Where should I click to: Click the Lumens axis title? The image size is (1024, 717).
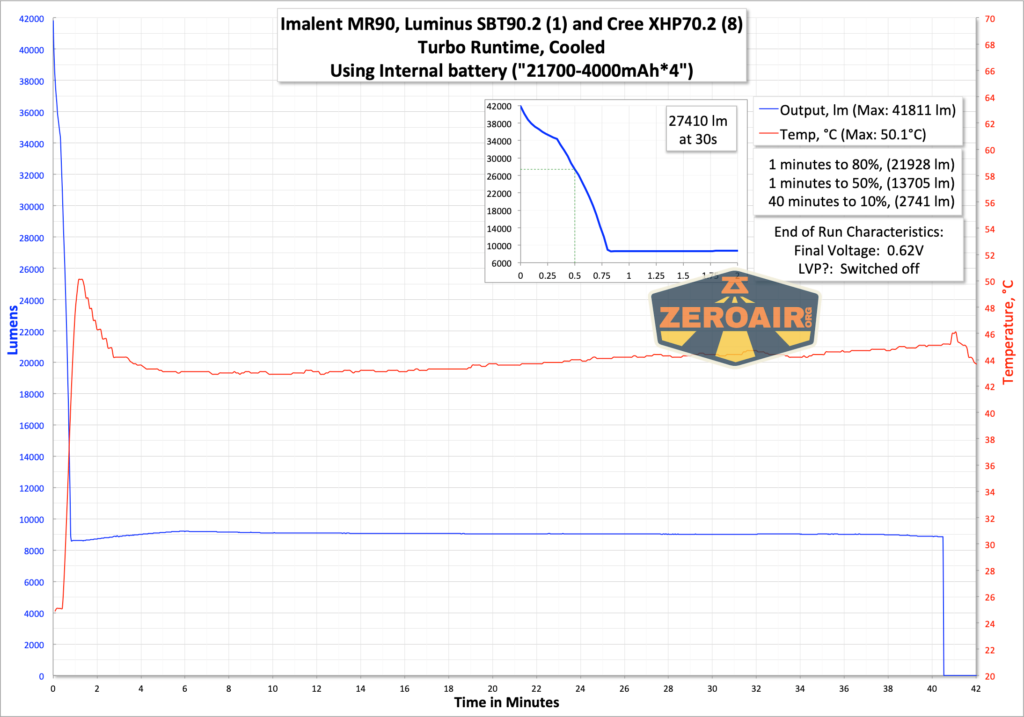coord(12,330)
